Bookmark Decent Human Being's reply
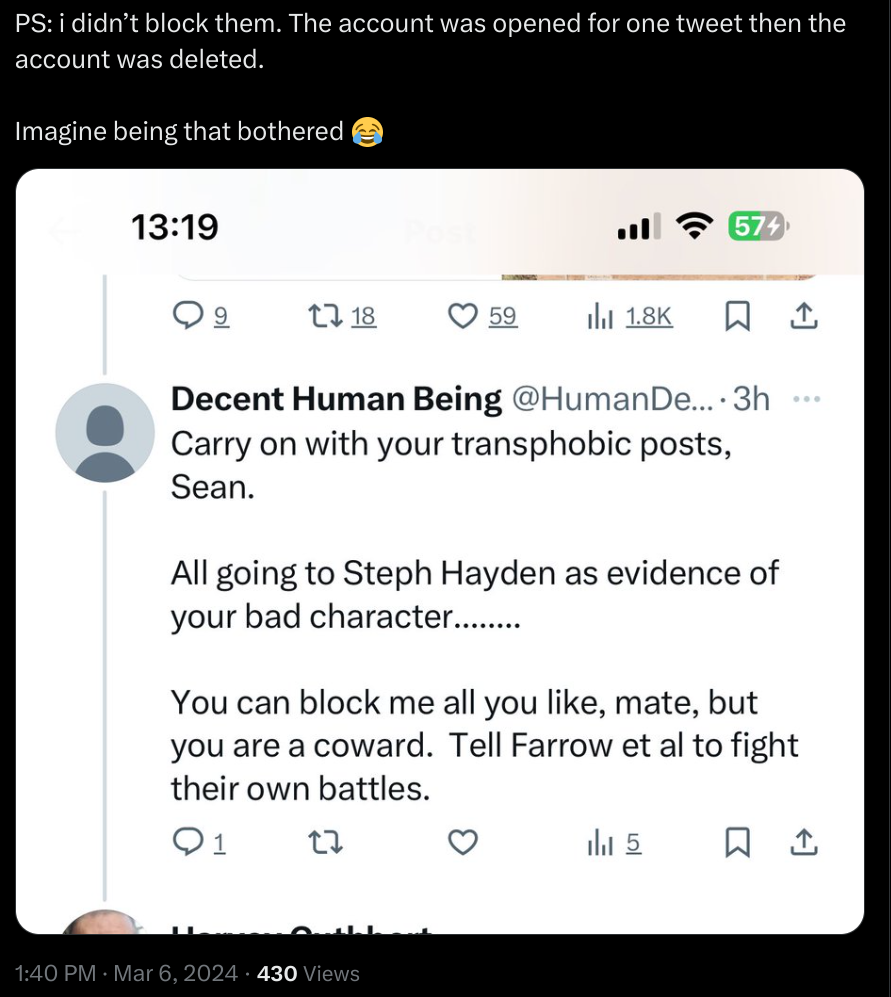Image resolution: width=891 pixels, height=997 pixels. pyautogui.click(x=736, y=844)
